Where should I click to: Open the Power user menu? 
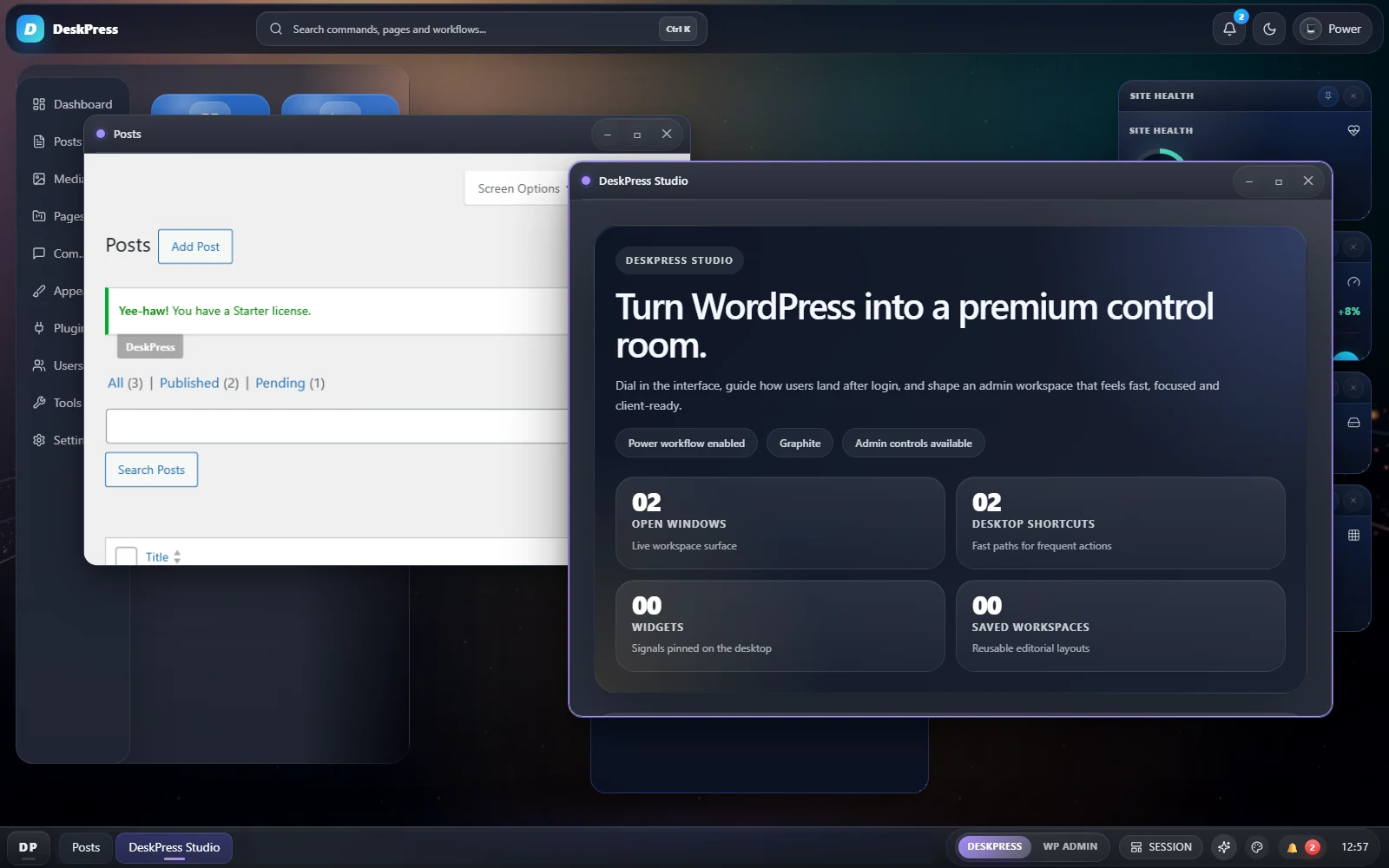click(1333, 29)
